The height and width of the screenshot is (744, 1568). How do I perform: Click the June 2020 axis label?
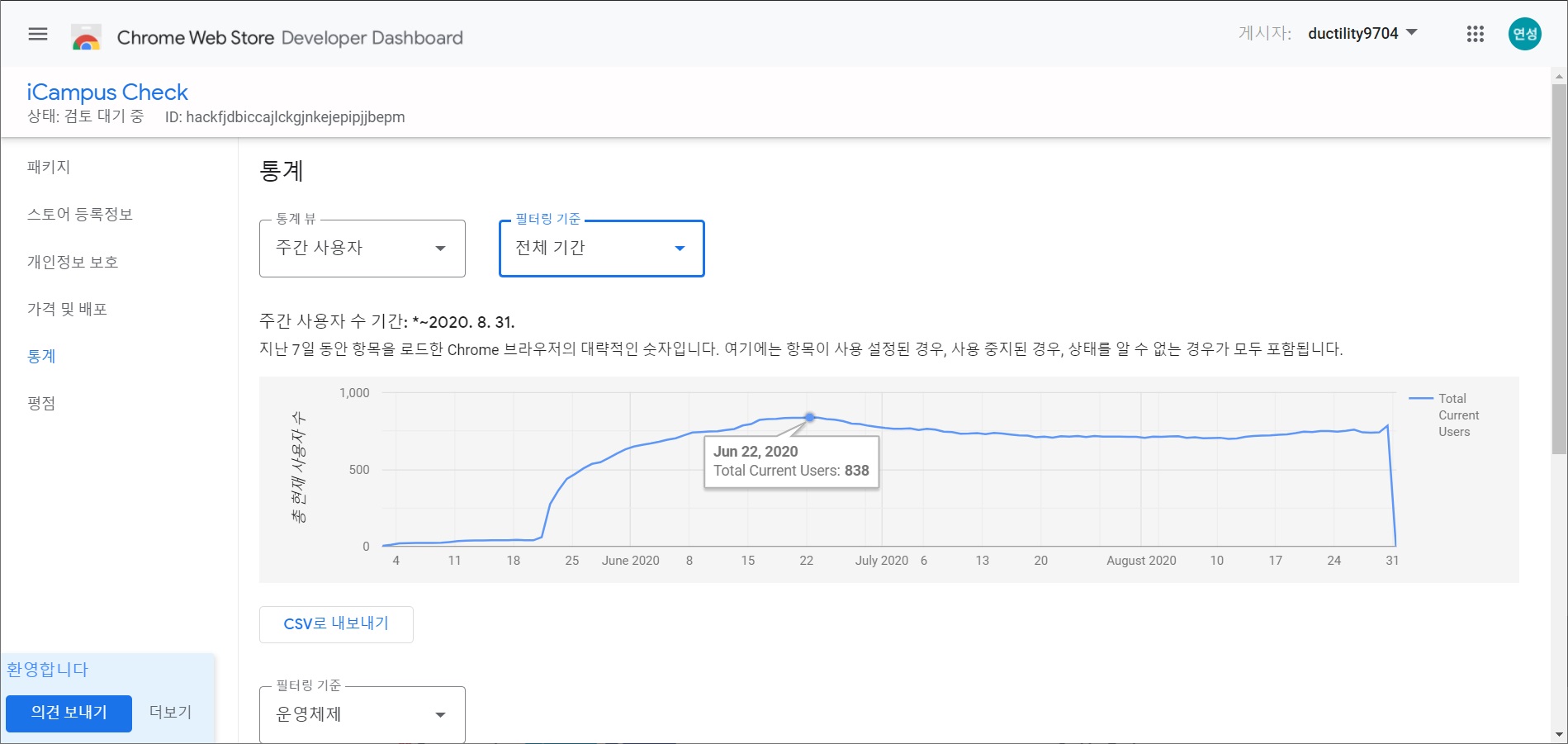(x=630, y=561)
